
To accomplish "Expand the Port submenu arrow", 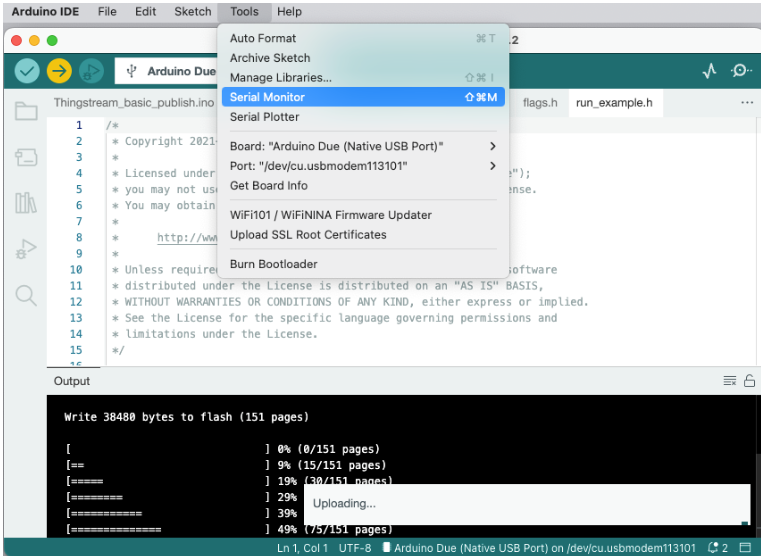I will 493,166.
